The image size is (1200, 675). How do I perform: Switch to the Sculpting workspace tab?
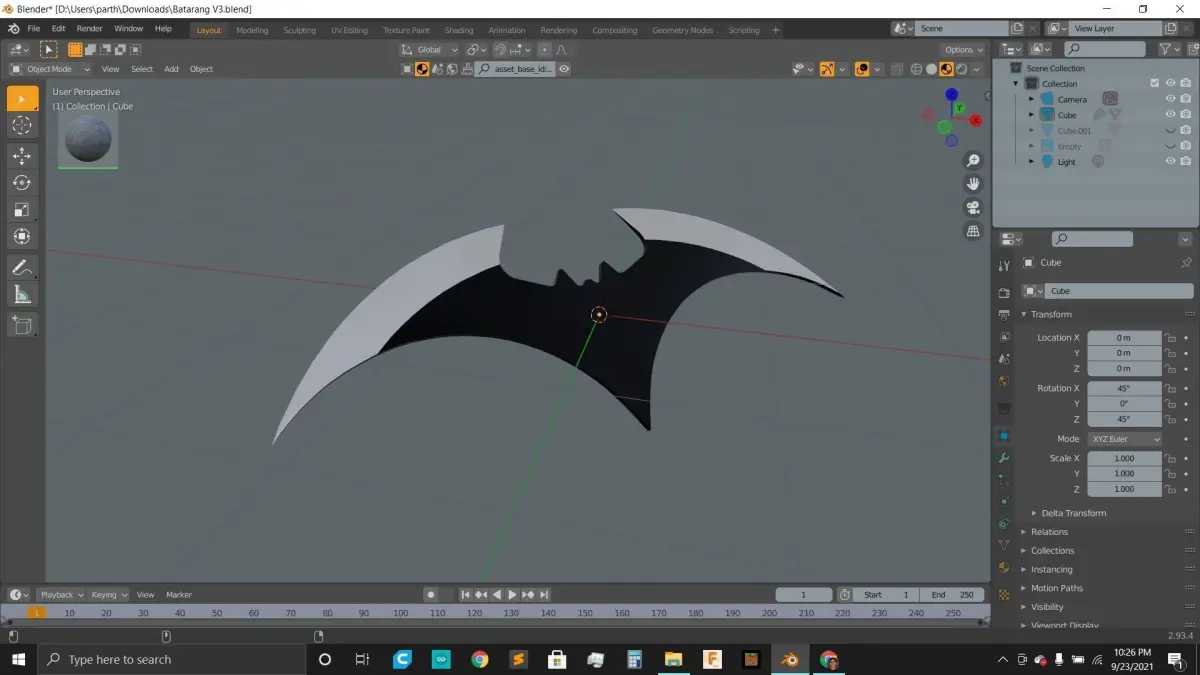(299, 30)
